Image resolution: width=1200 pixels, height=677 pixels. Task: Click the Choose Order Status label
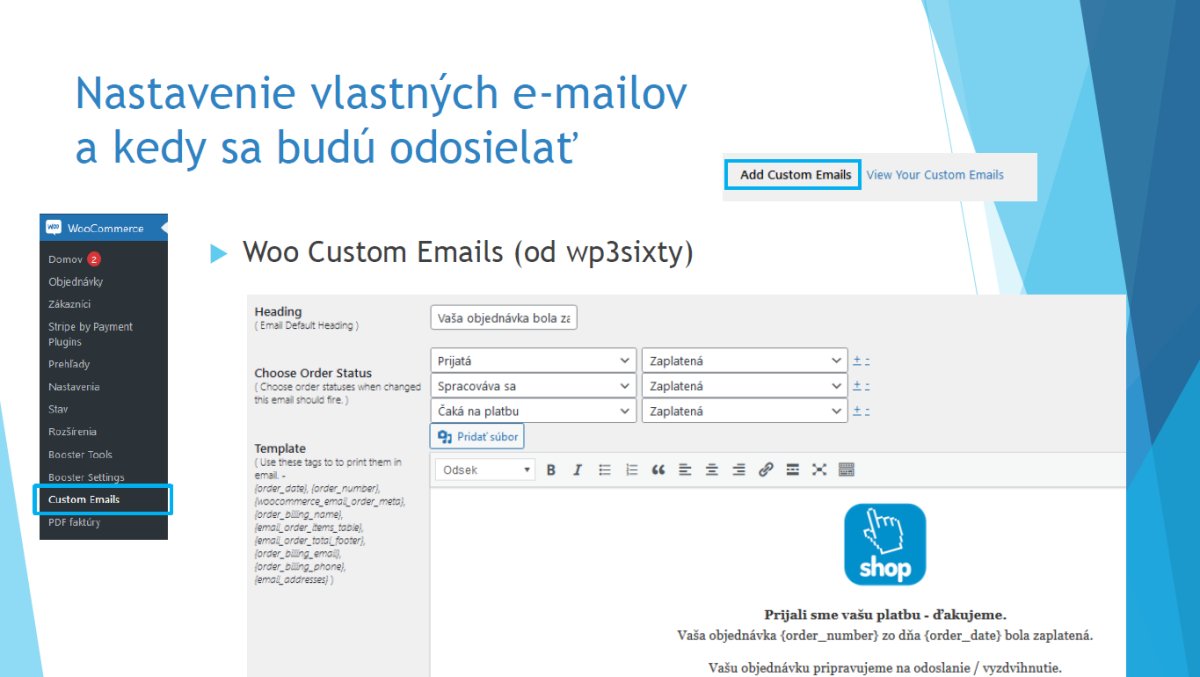(313, 373)
